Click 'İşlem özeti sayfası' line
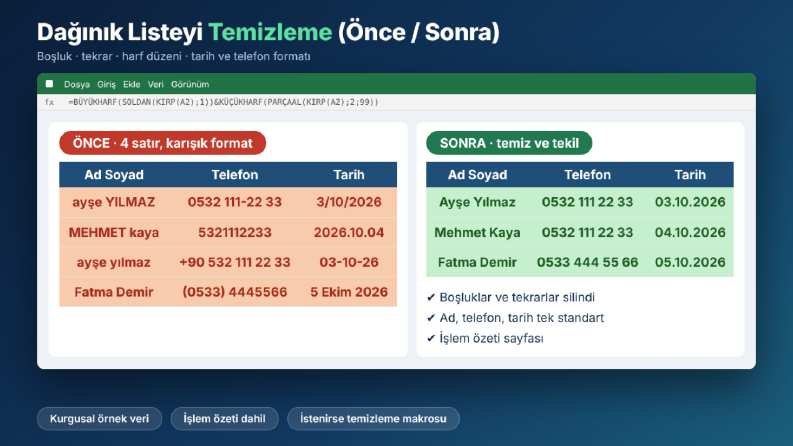This screenshot has height=446, width=793. (x=485, y=338)
